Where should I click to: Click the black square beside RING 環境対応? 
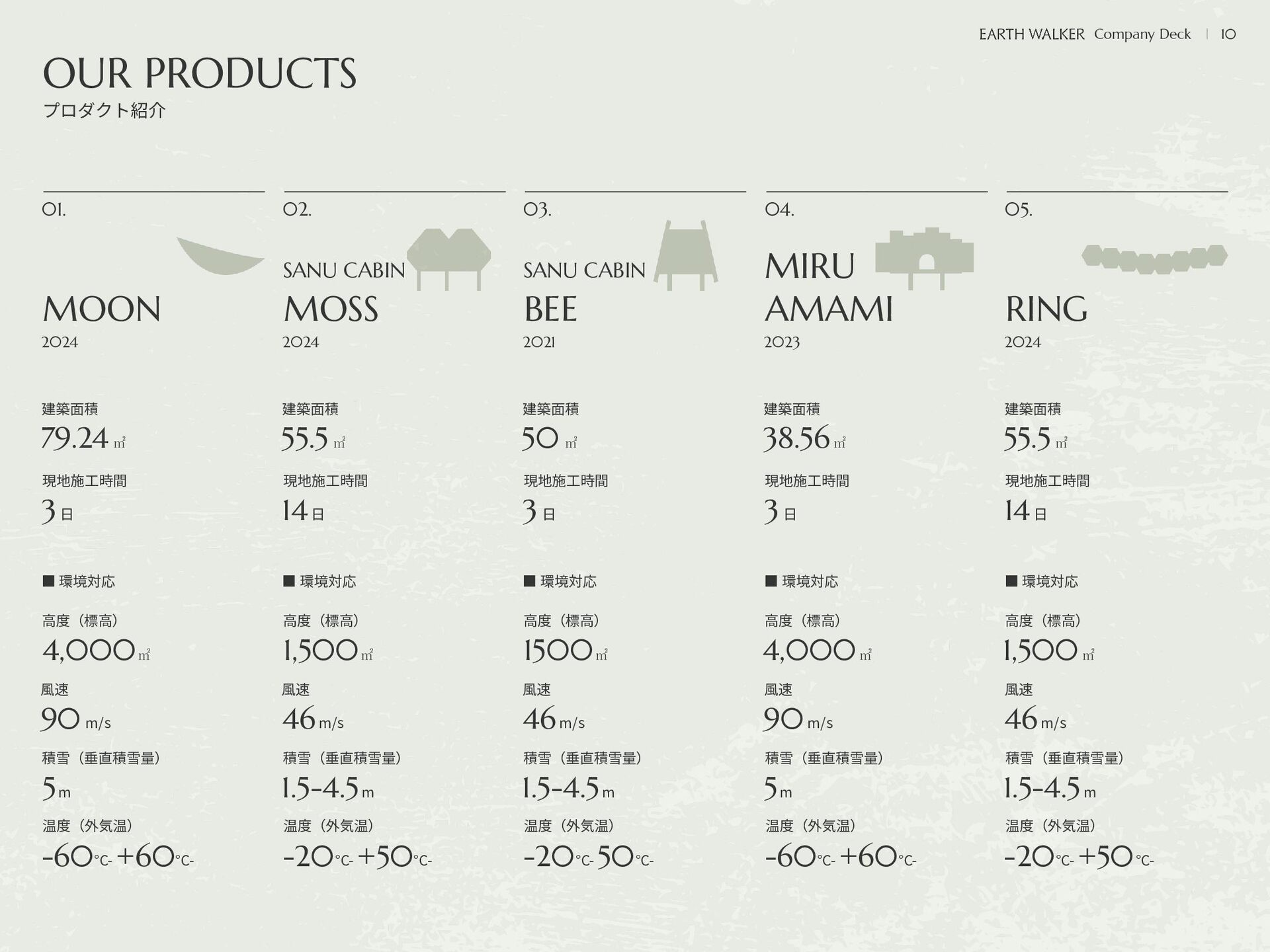point(1011,581)
